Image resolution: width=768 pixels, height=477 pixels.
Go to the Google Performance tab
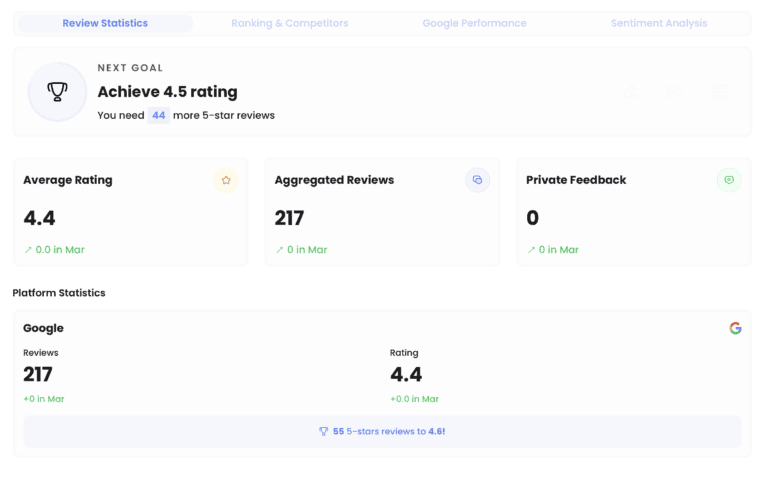point(474,23)
